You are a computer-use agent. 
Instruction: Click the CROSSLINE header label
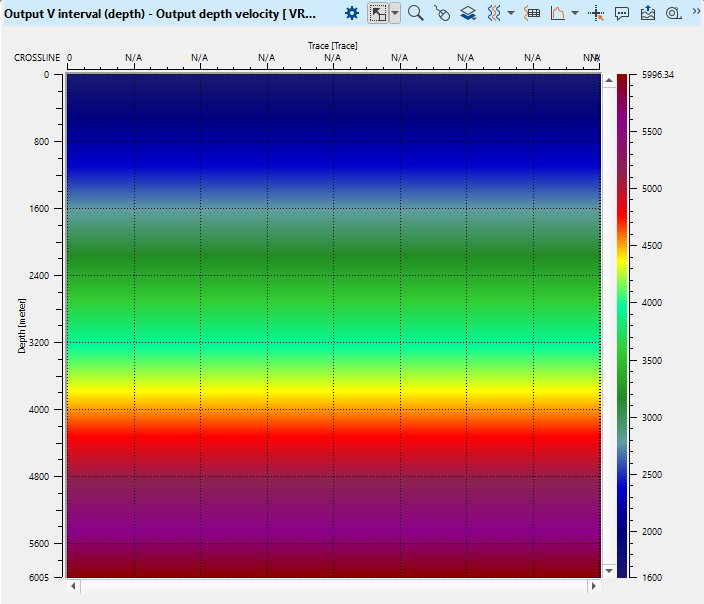pos(36,58)
